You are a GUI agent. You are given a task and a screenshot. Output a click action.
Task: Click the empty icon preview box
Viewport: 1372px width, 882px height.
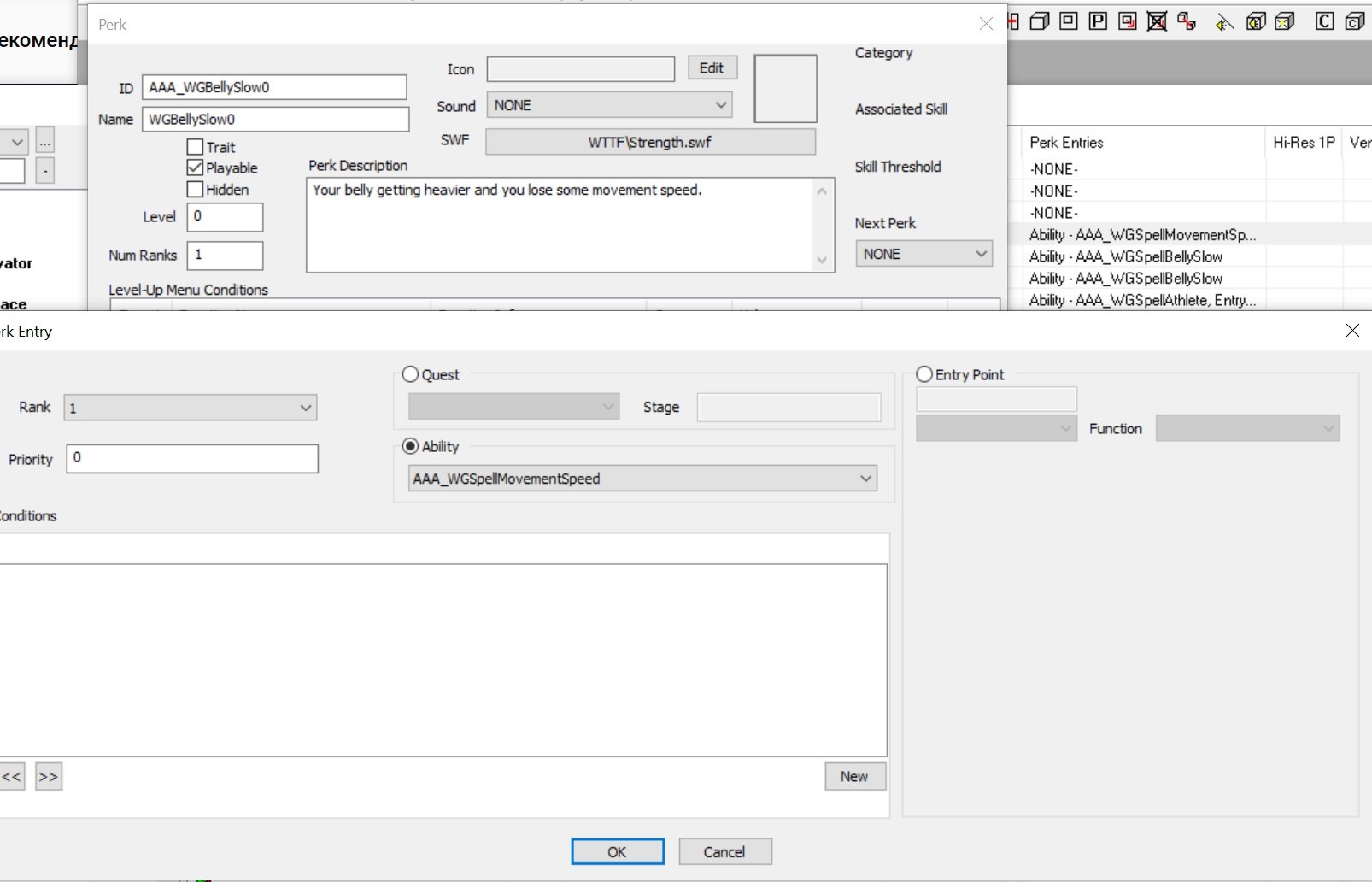(785, 88)
